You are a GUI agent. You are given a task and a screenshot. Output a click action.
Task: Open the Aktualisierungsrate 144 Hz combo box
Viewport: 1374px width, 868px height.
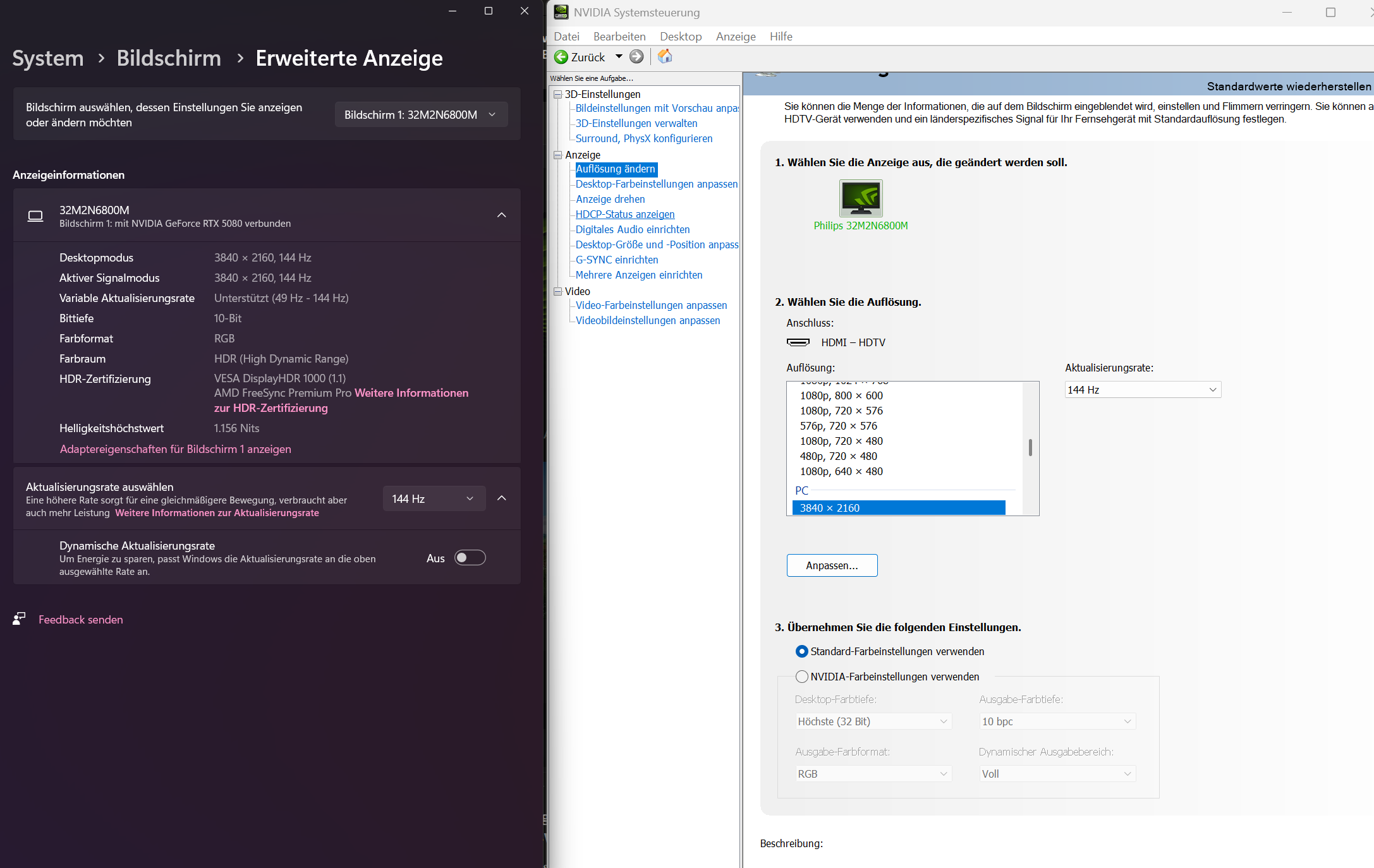point(1142,390)
